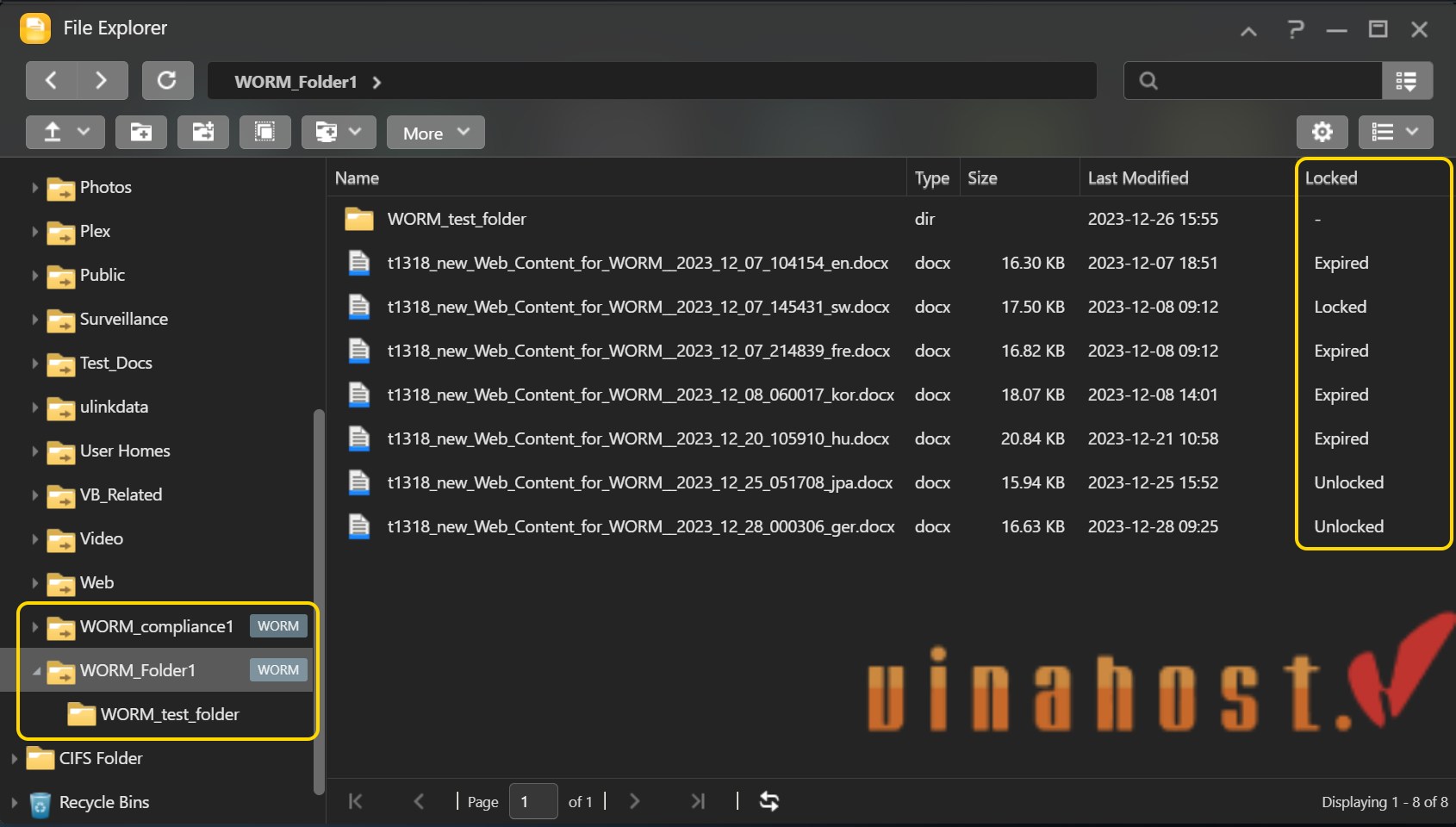Image resolution: width=1456 pixels, height=827 pixels.
Task: Open the list view mode dropdown
Action: pyautogui.click(x=1395, y=133)
